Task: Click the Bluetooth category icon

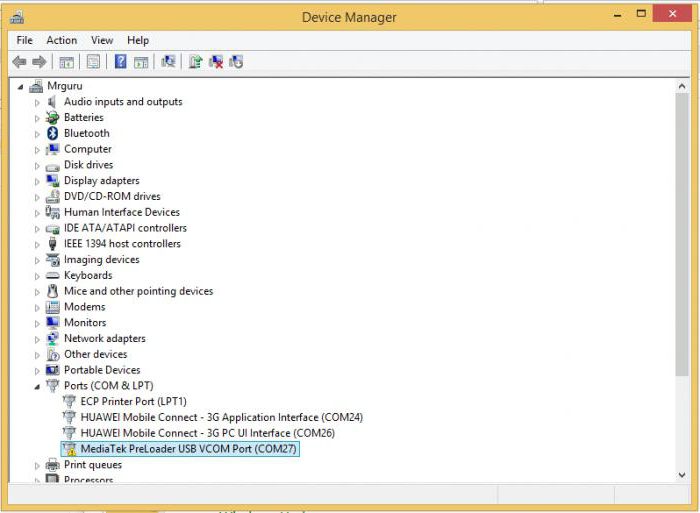Action: click(53, 133)
